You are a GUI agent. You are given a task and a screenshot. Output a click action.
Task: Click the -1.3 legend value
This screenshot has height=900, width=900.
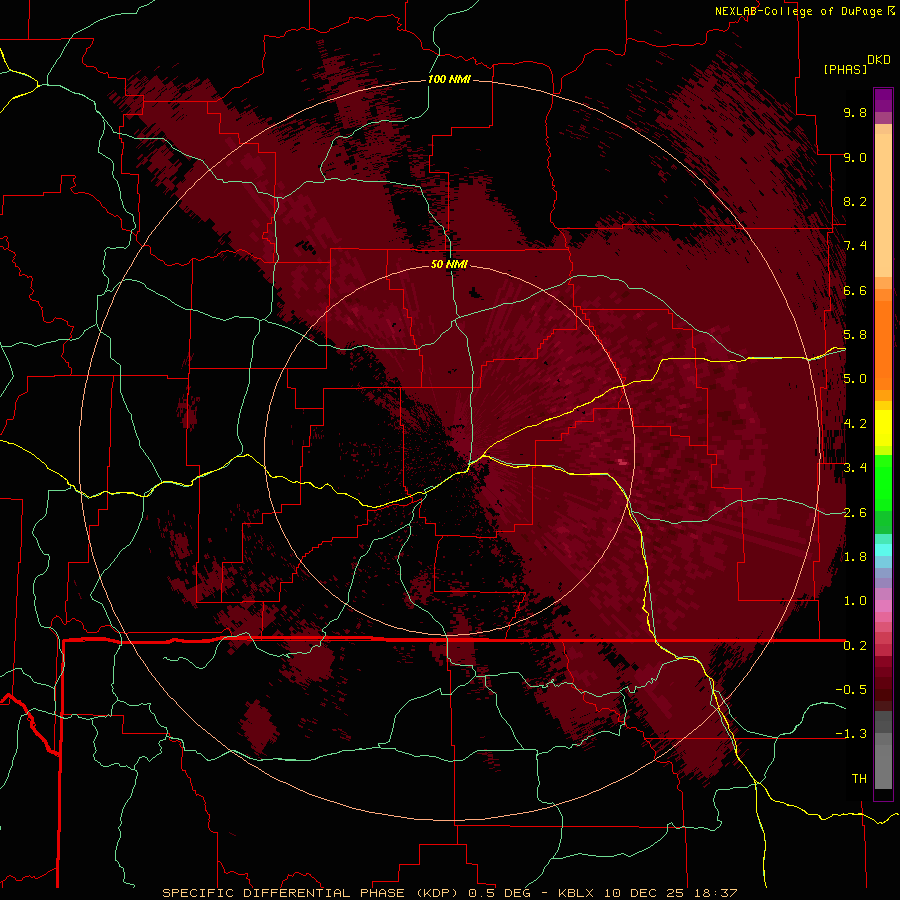pyautogui.click(x=851, y=734)
